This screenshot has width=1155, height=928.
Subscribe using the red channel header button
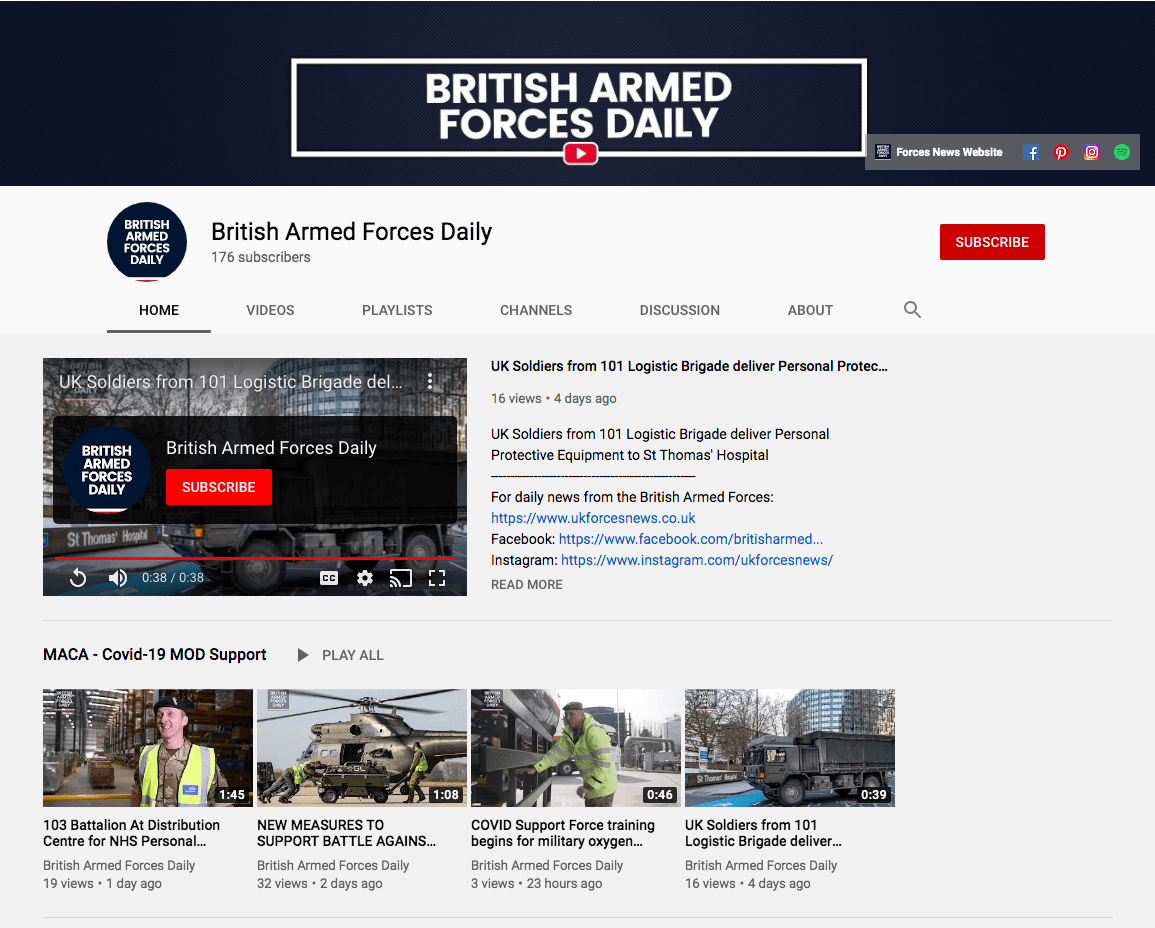(x=991, y=242)
